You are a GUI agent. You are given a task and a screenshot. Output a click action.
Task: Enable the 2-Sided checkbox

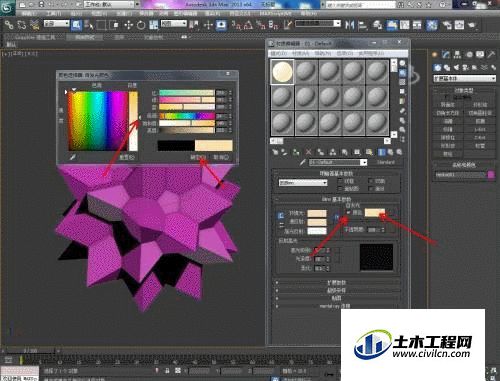[x=371, y=181]
